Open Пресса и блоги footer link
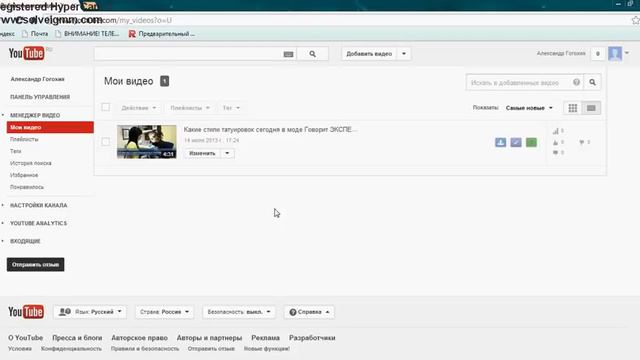This screenshot has width=640, height=360. point(77,338)
